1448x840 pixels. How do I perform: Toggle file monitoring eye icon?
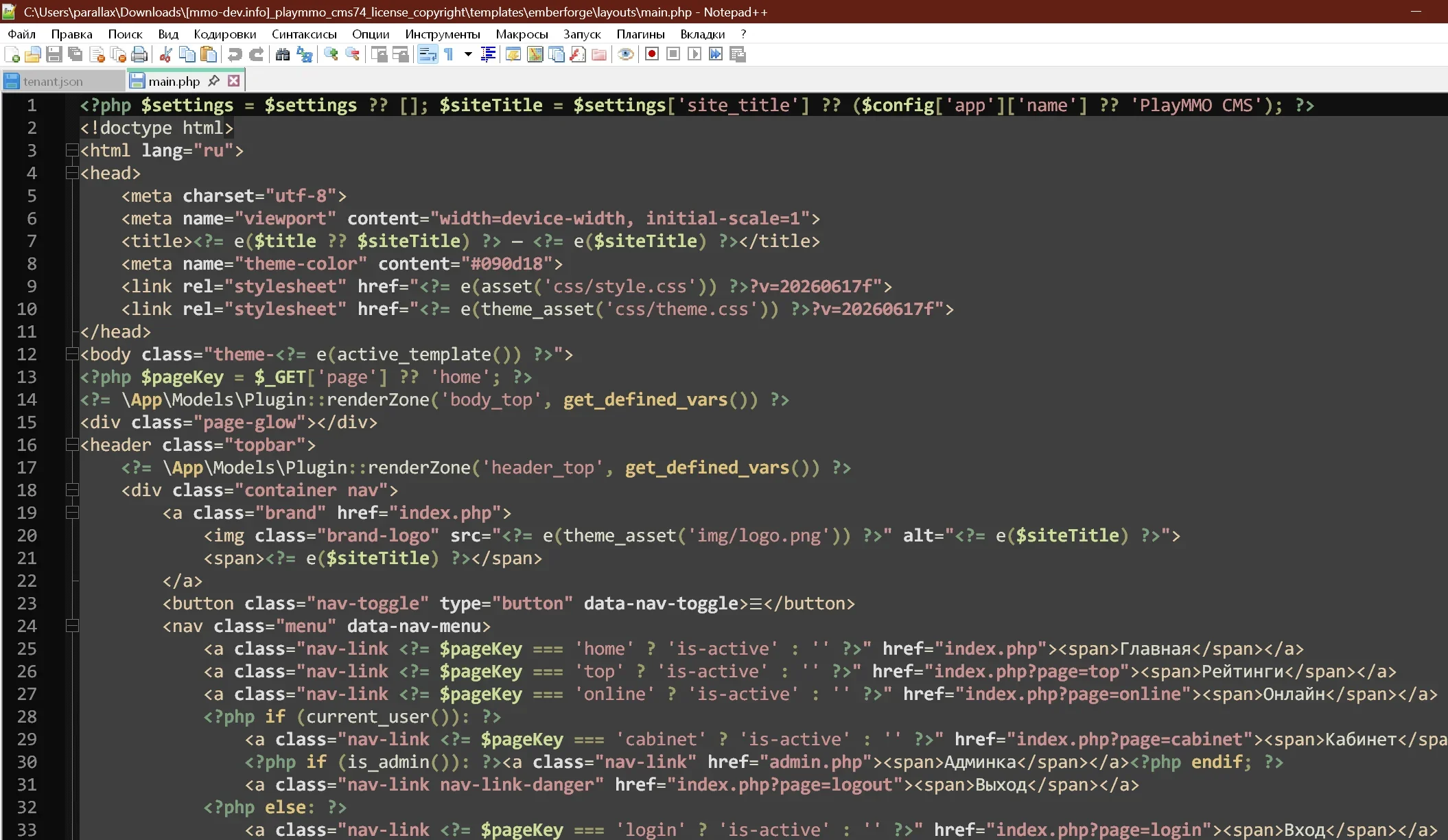pyautogui.click(x=625, y=55)
